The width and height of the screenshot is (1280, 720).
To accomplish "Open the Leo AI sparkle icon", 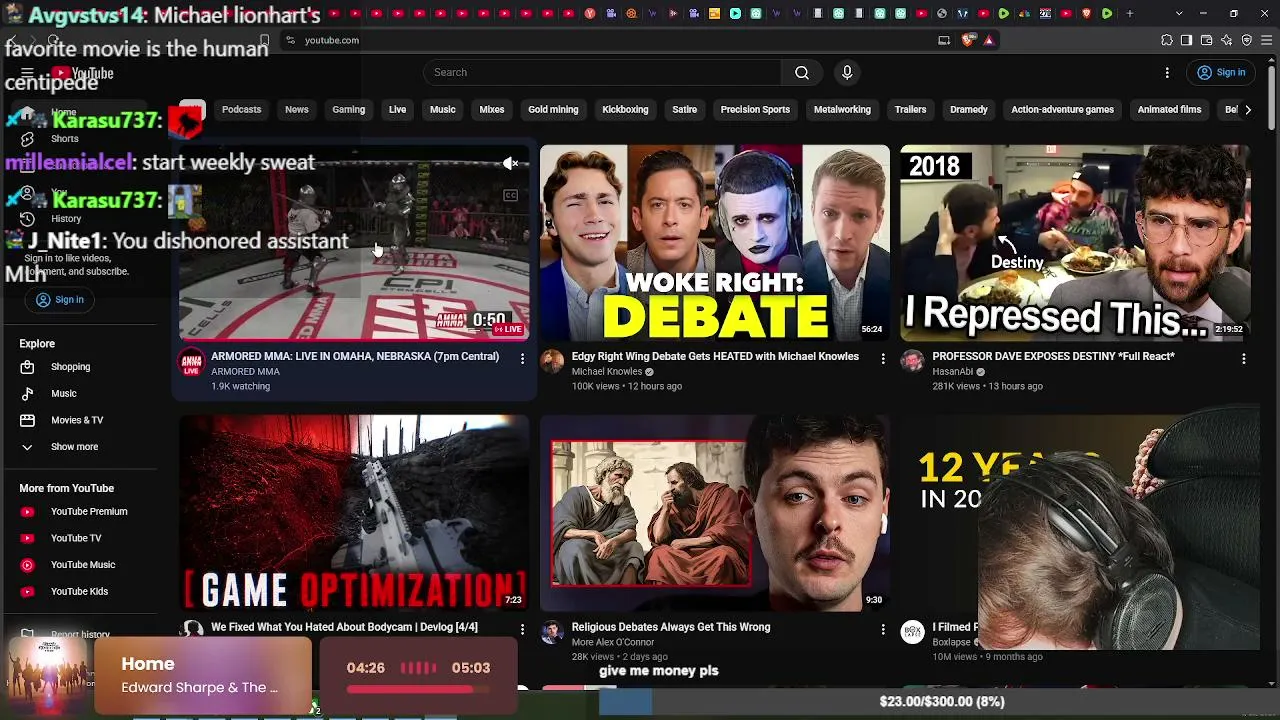I will (x=1227, y=40).
